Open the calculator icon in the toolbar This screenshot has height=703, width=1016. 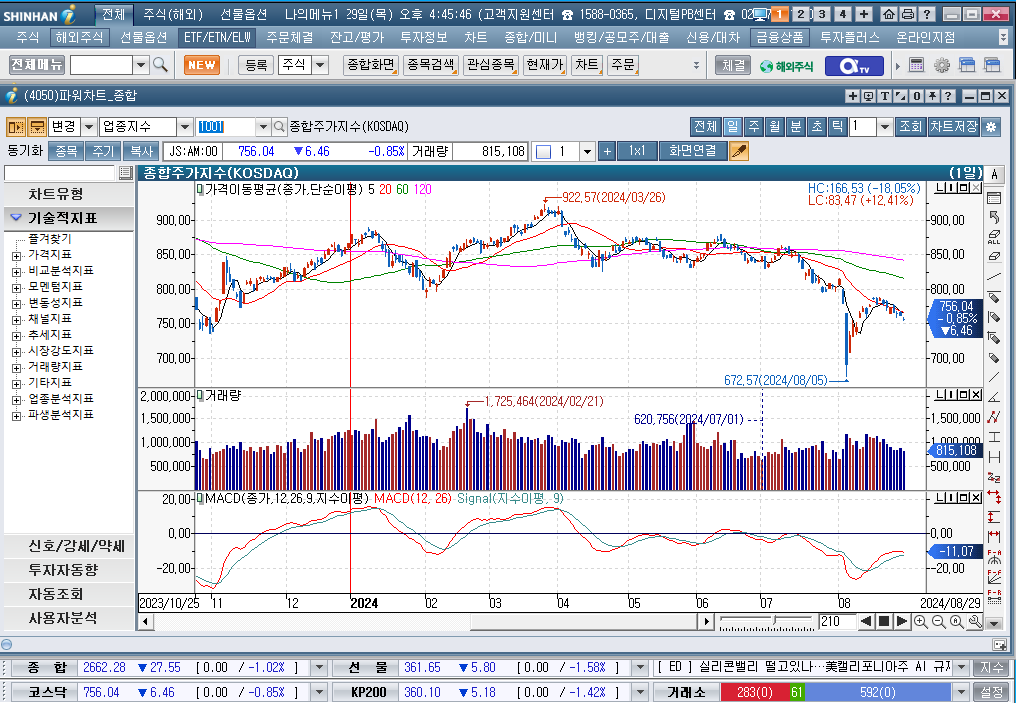tap(916, 65)
